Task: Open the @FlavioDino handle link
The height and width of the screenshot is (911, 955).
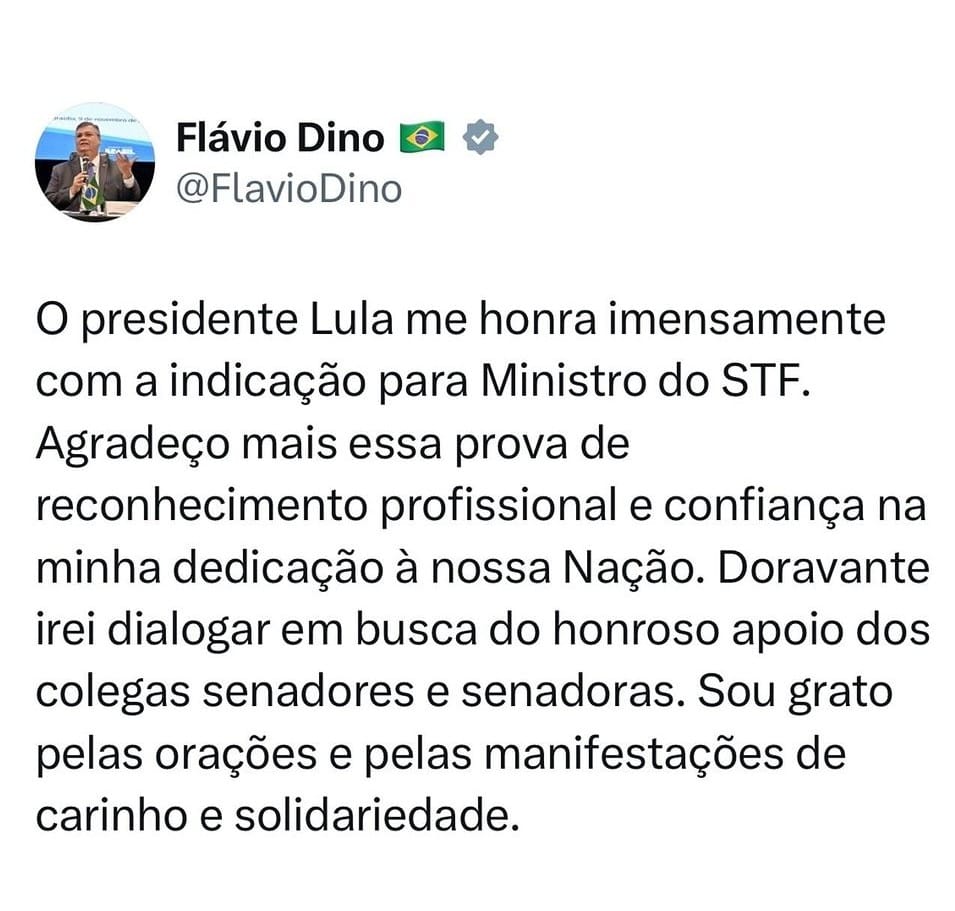Action: point(289,189)
